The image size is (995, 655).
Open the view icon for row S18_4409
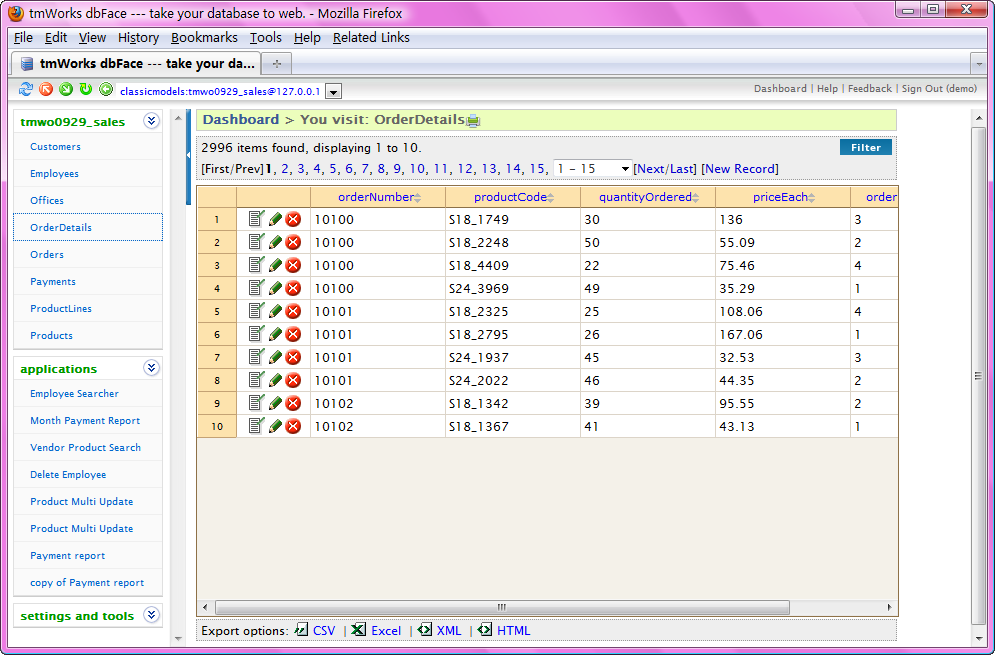[256, 265]
